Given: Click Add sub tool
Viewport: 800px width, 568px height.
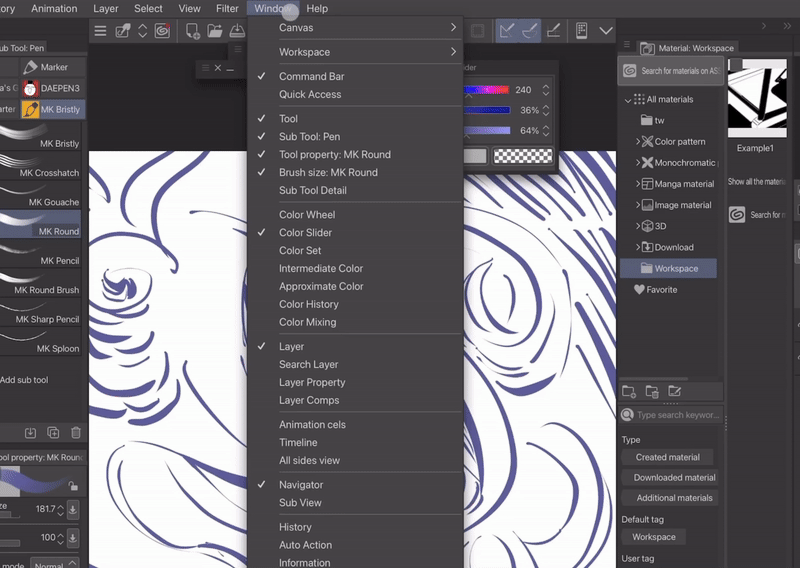Looking at the screenshot, I should 24,380.
